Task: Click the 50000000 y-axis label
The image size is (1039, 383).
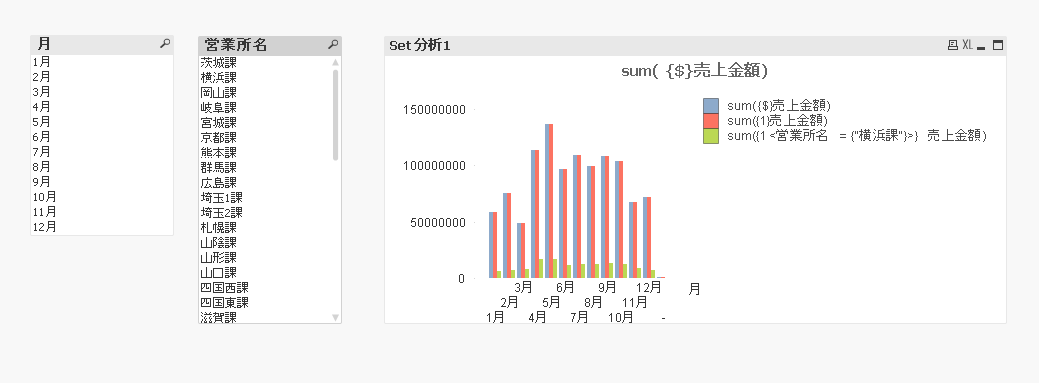Action: [x=437, y=223]
